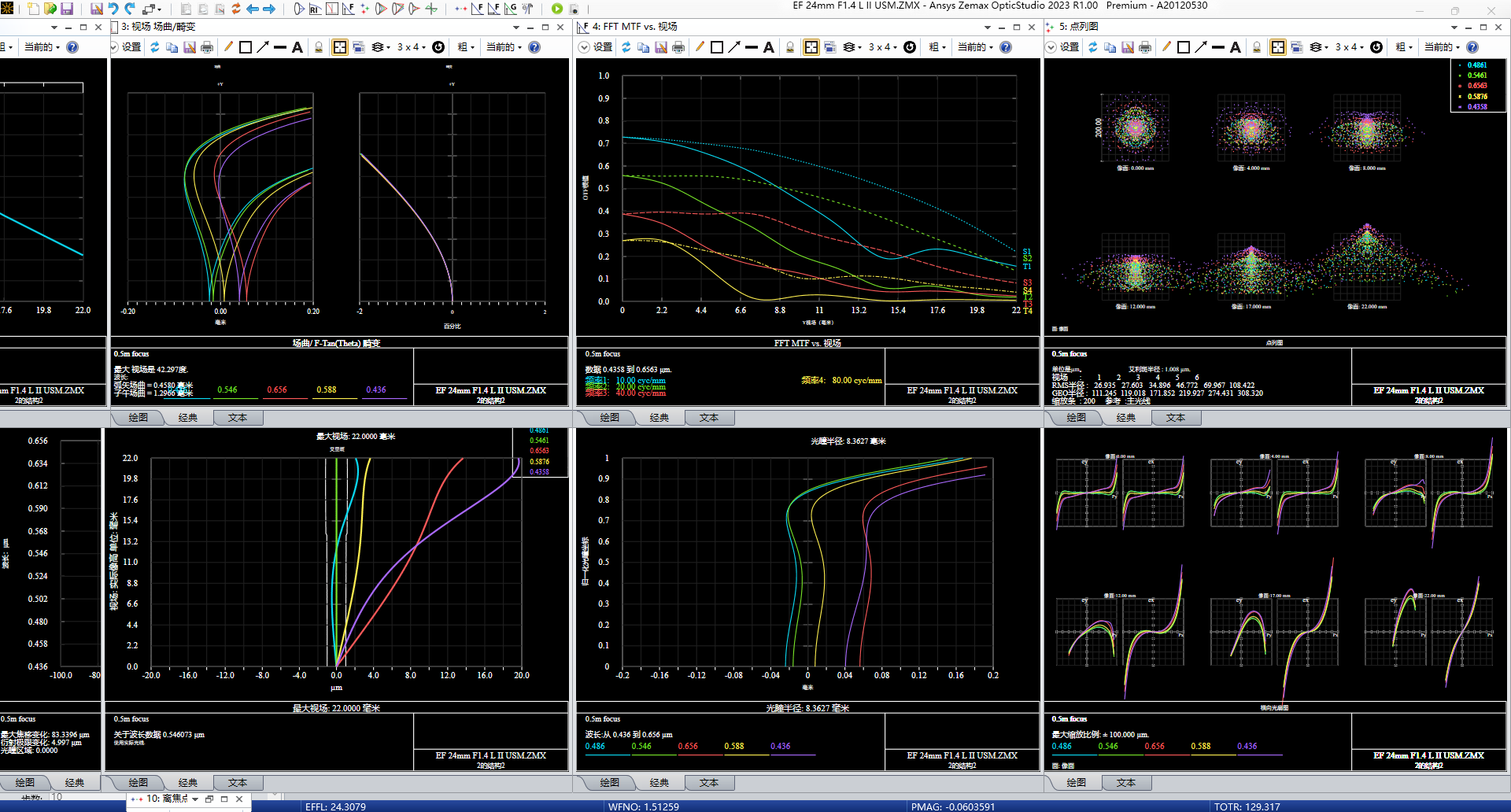Open 当前的 configuration dropdown in Field Curvature window
Viewport: 1511px width, 812px height.
pyautogui.click(x=503, y=47)
